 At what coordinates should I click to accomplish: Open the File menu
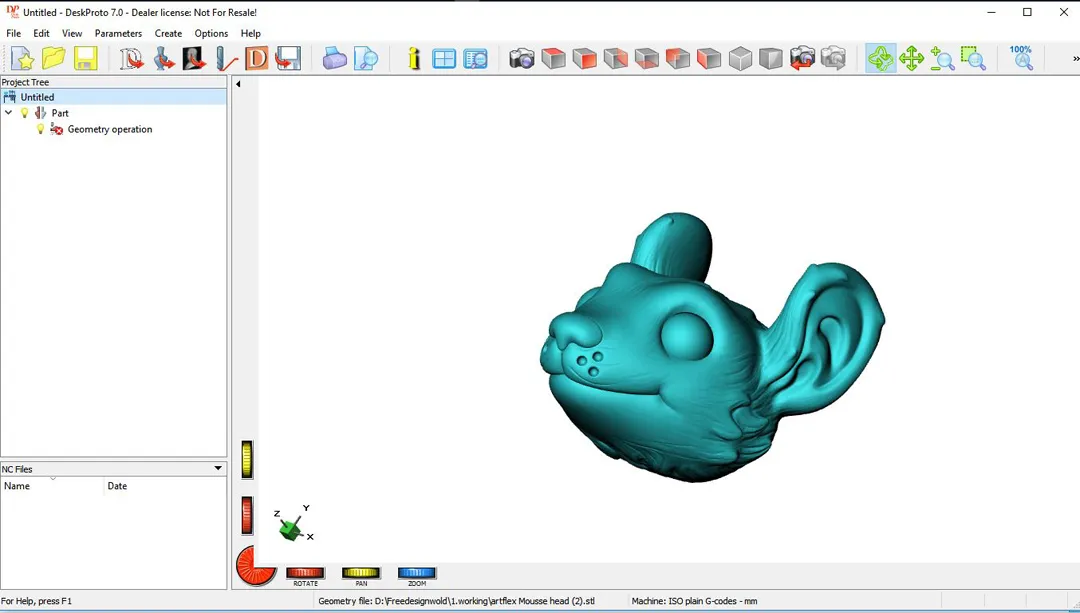tap(14, 33)
